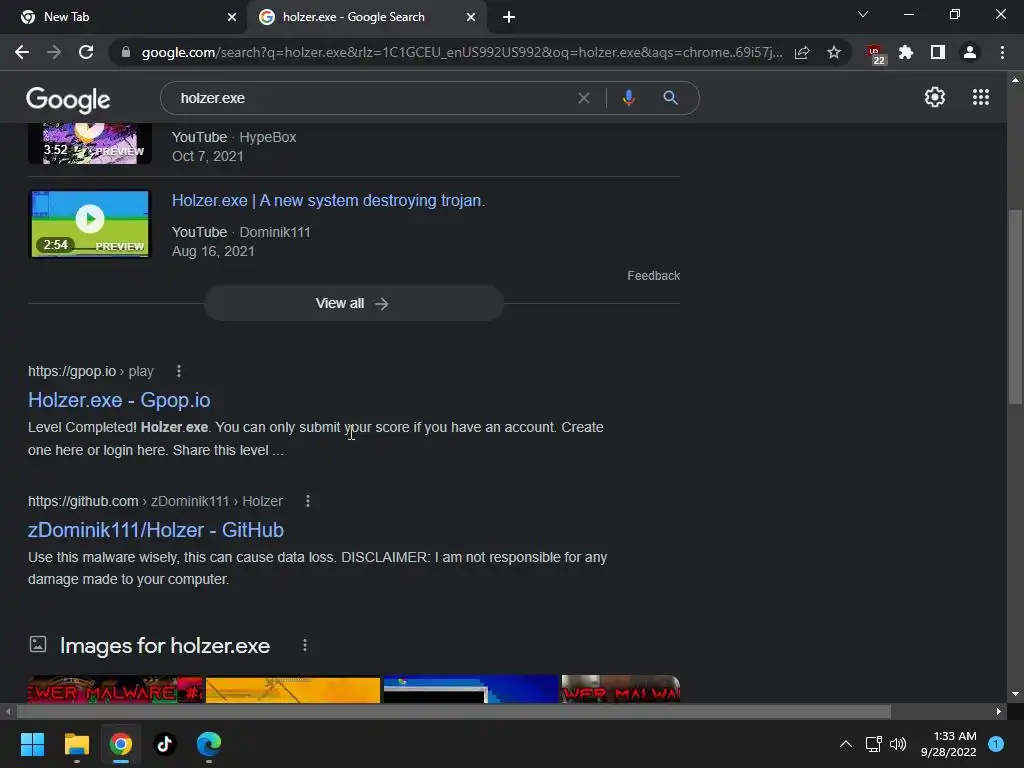The image size is (1024, 768).
Task: Open TikTok from the taskbar
Action: tap(165, 744)
